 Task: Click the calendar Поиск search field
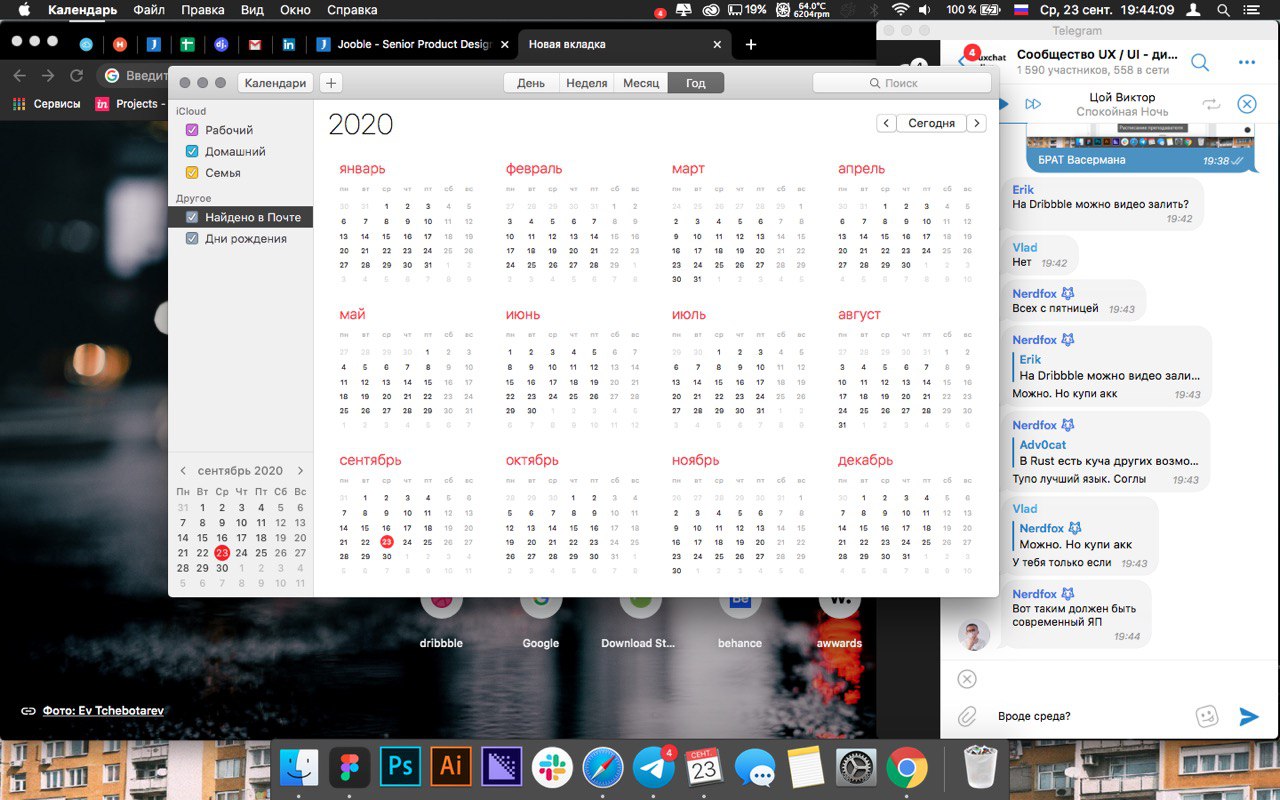click(902, 83)
